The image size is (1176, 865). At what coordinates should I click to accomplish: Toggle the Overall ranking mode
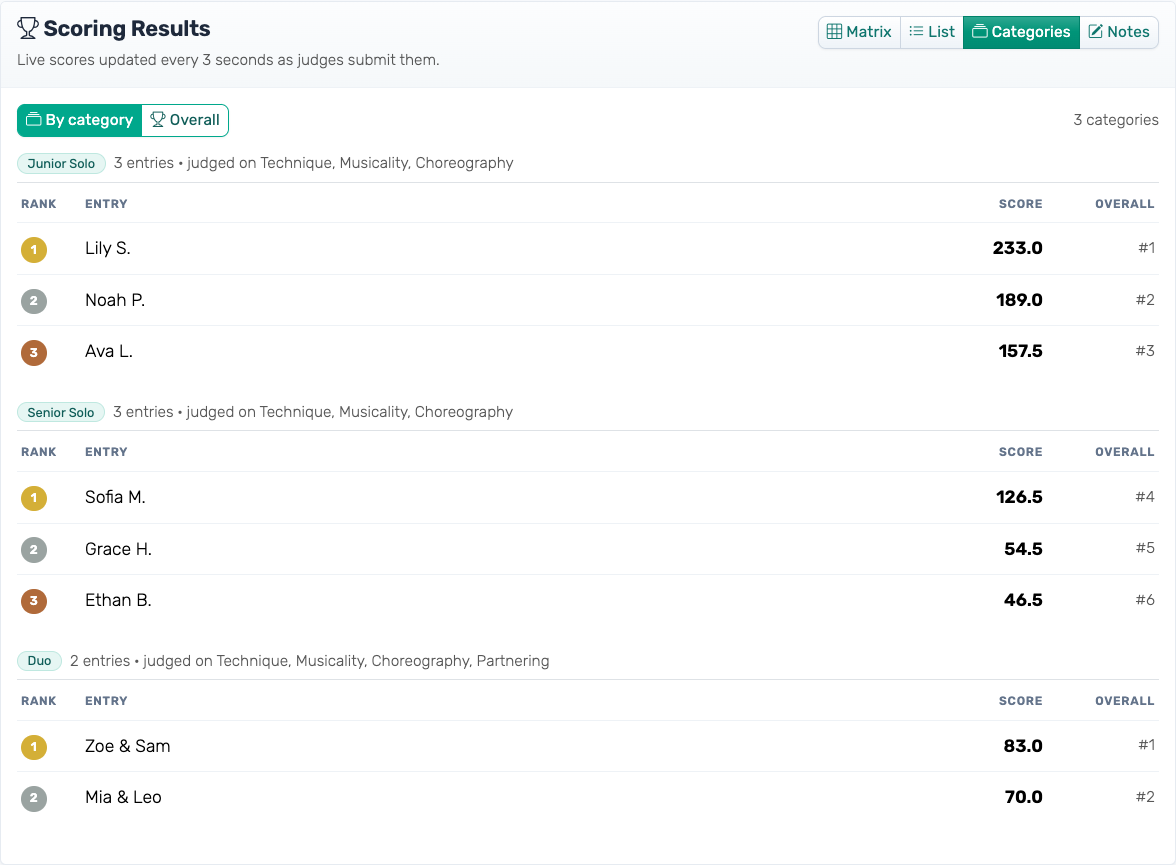[x=185, y=120]
